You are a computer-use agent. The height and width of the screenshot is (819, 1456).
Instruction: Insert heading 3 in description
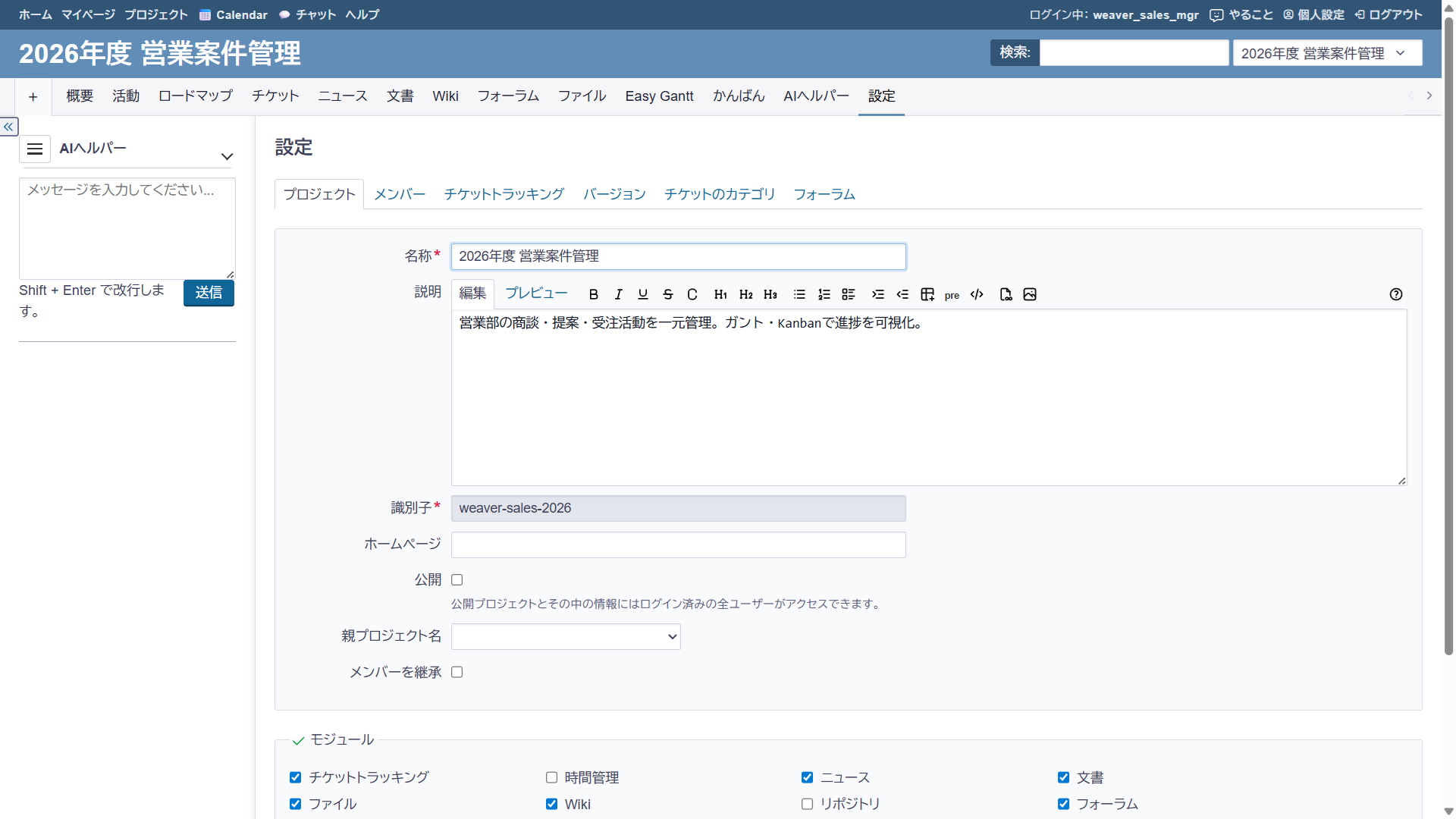tap(770, 294)
